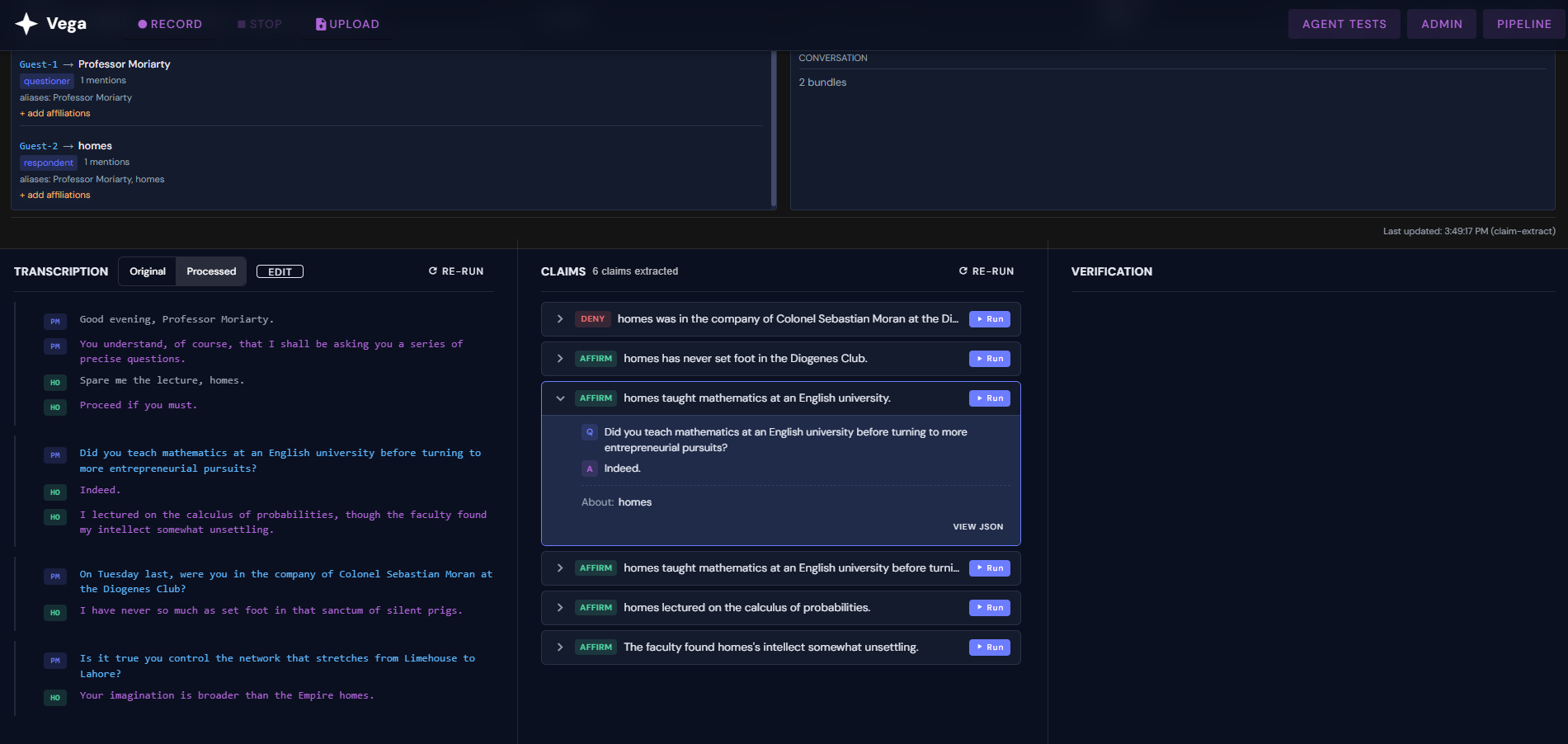Screen dimensions: 1568x744
Task: Add affiliations for Professor Moriarty
Action: (55, 114)
